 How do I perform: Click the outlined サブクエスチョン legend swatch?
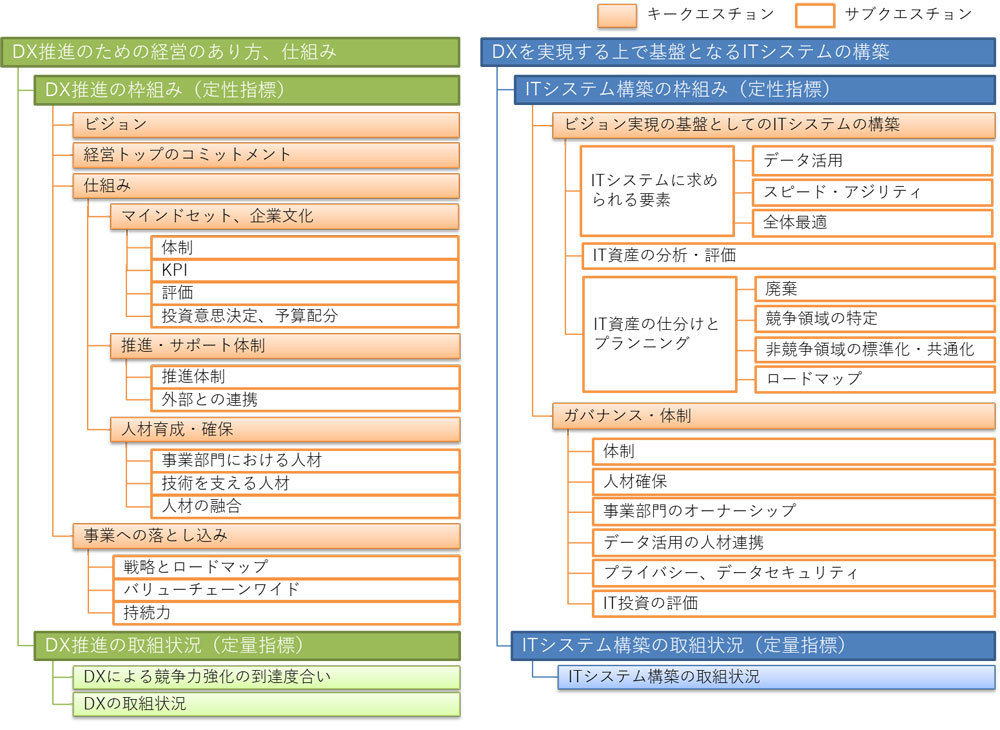(x=814, y=15)
